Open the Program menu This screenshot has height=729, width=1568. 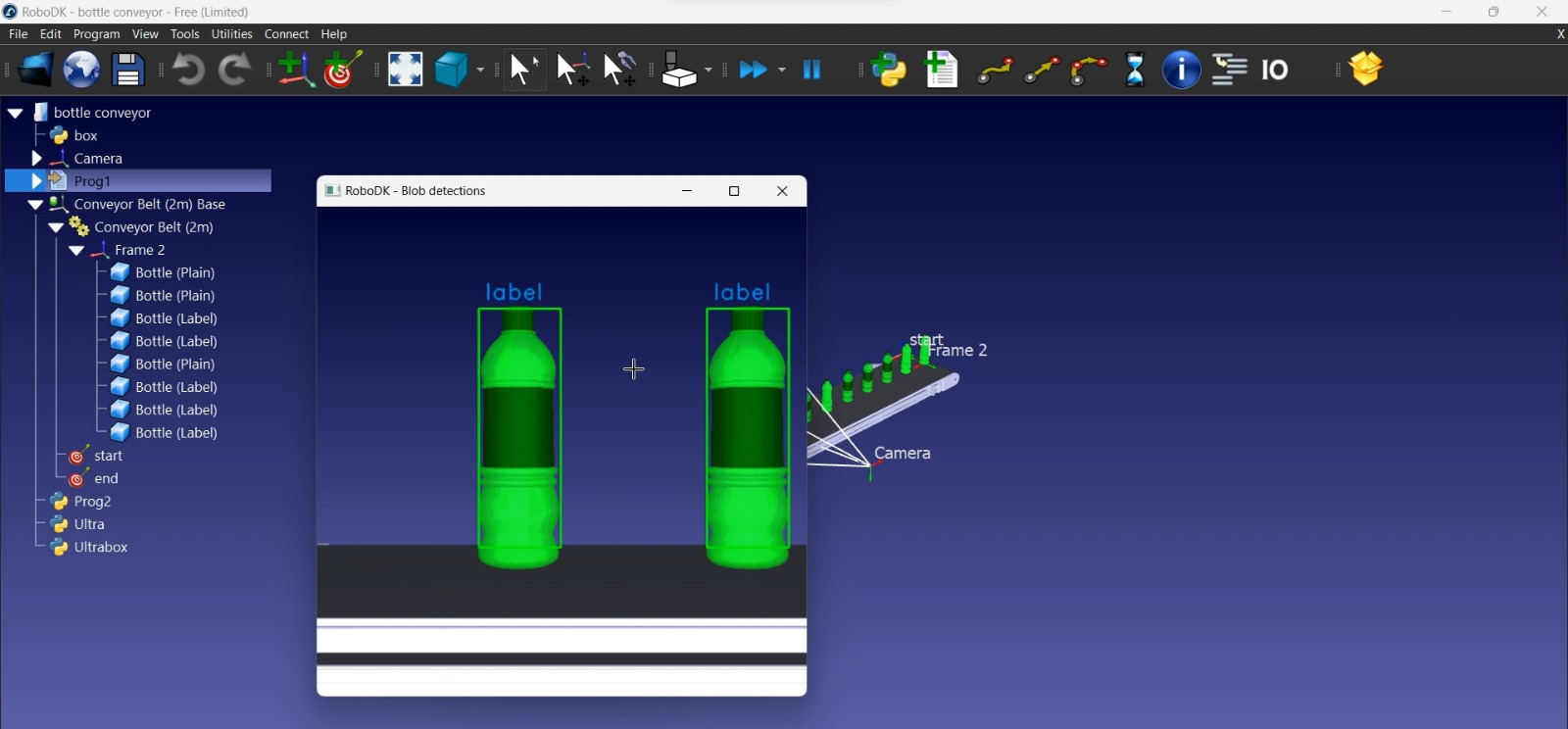[96, 34]
